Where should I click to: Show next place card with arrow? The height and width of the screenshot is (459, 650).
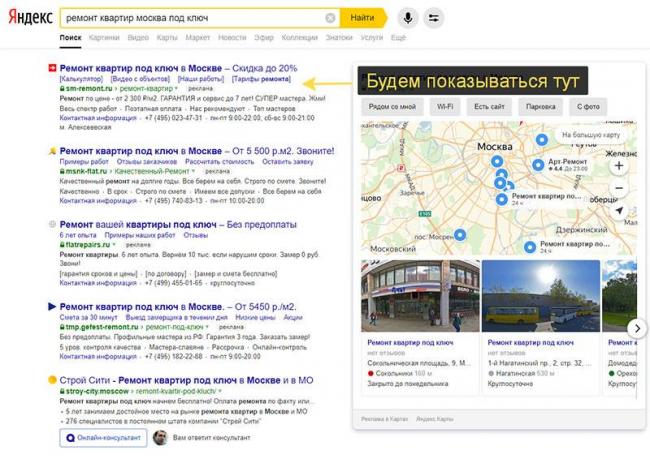[x=637, y=328]
